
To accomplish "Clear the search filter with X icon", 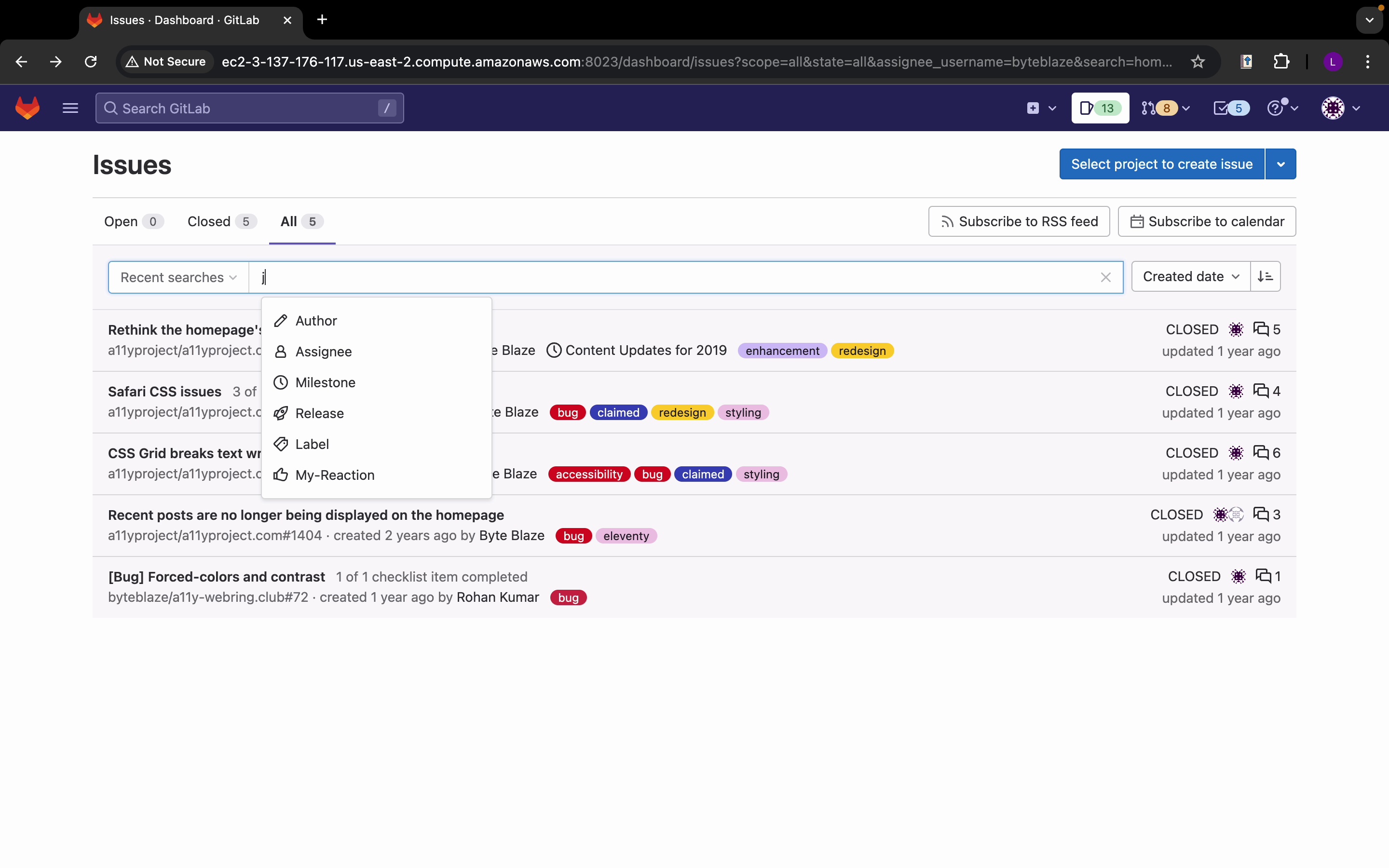I will pyautogui.click(x=1105, y=278).
